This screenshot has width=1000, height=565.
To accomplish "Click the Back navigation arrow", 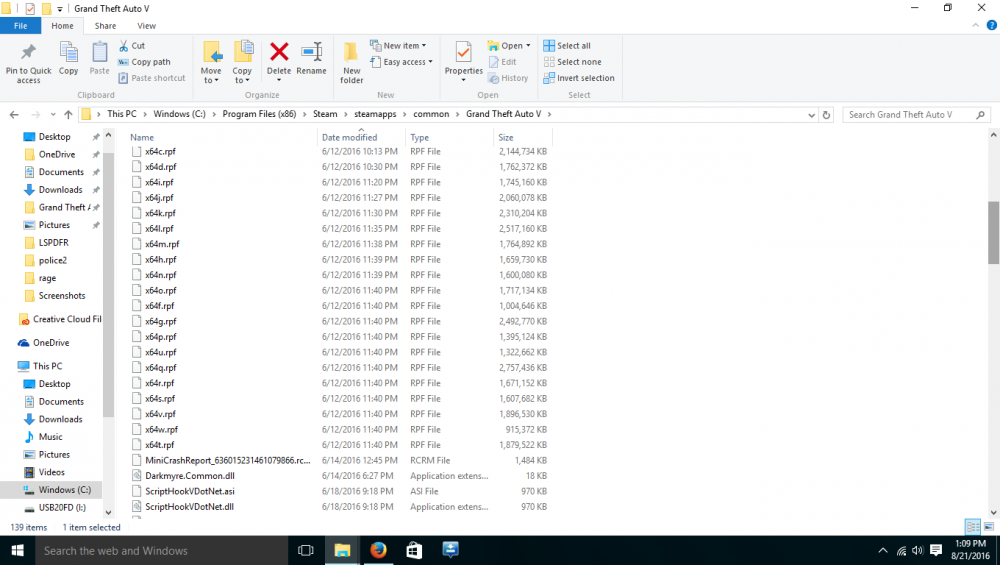I will (x=14, y=115).
